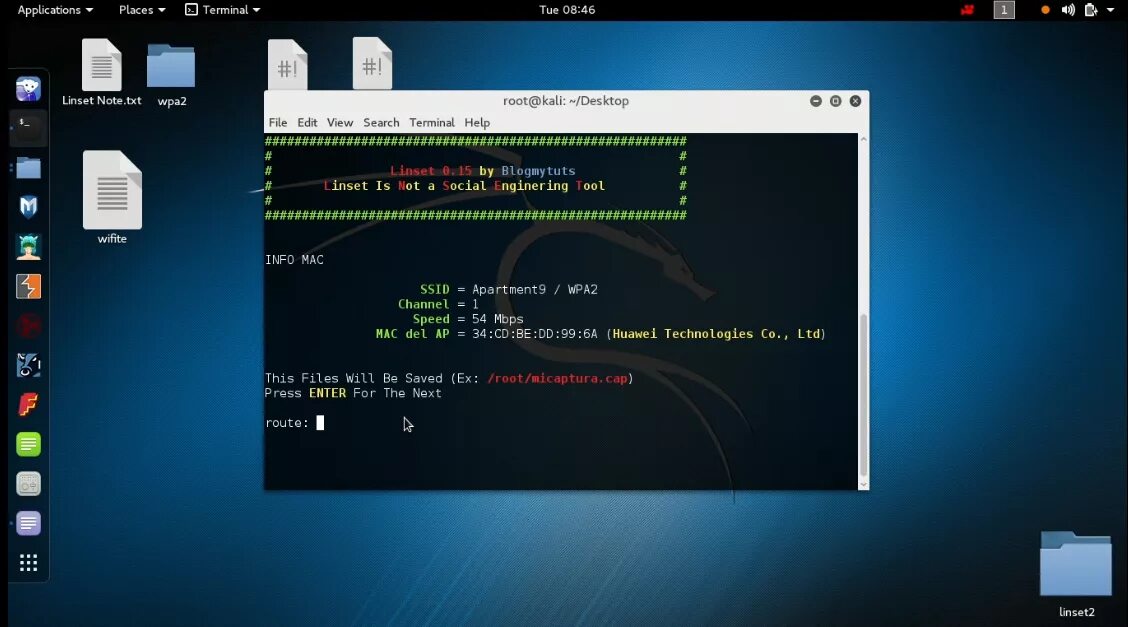Click the SSID value Apartment9 / WPA2
This screenshot has width=1128, height=627.
[x=535, y=289]
